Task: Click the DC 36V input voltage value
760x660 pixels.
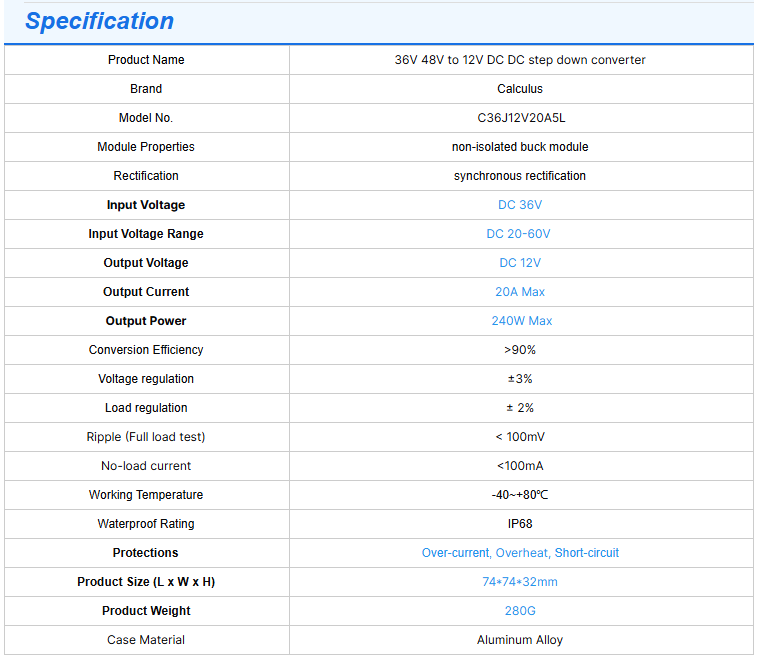Action: point(520,205)
